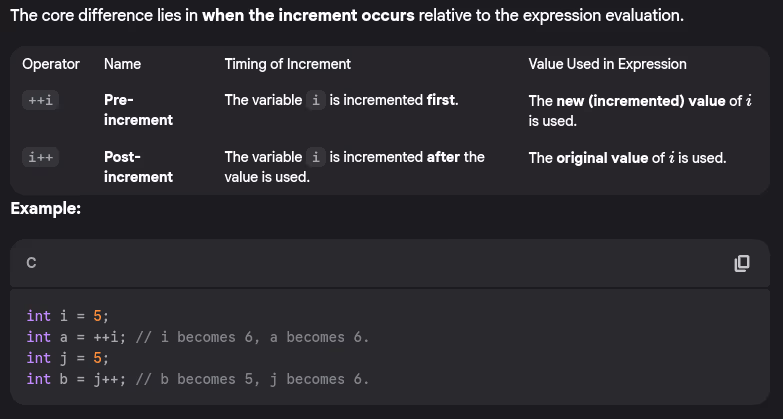Screen dimensions: 783x419
Task: Click the Value Used in Expression header
Action: [607, 64]
